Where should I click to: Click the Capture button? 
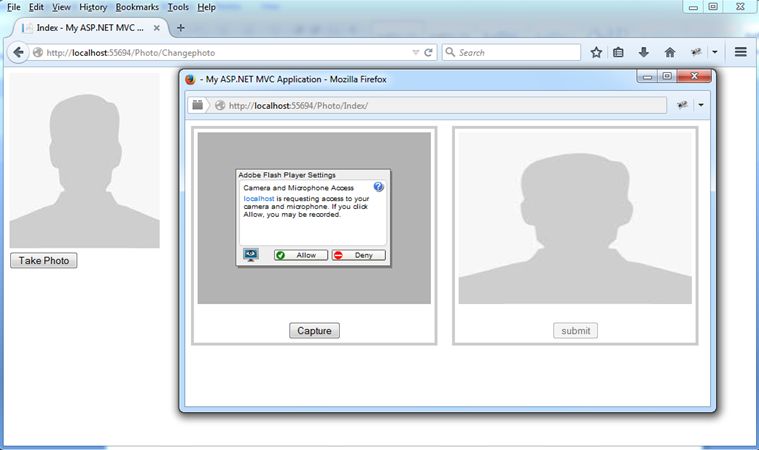click(x=314, y=330)
